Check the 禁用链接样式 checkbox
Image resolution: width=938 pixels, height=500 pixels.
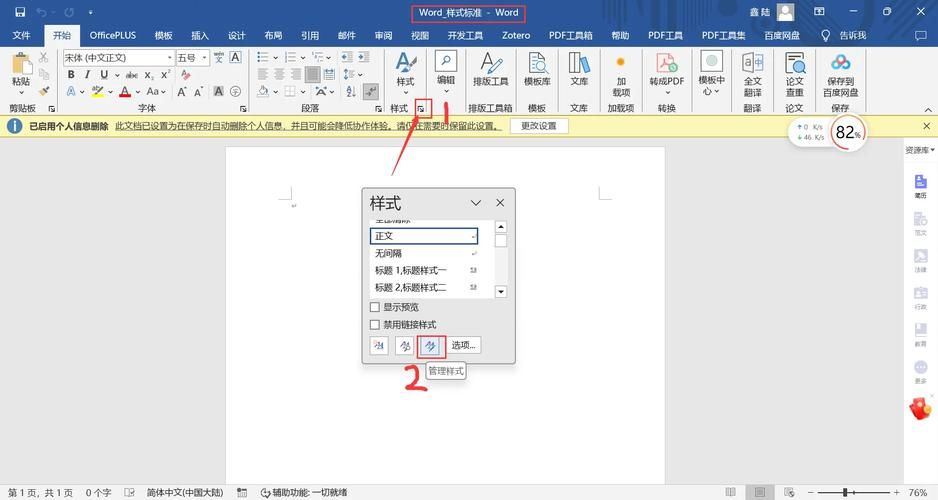[375, 325]
